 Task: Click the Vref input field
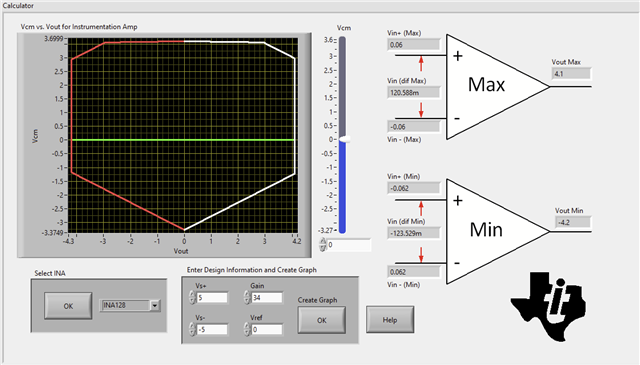[x=267, y=329]
